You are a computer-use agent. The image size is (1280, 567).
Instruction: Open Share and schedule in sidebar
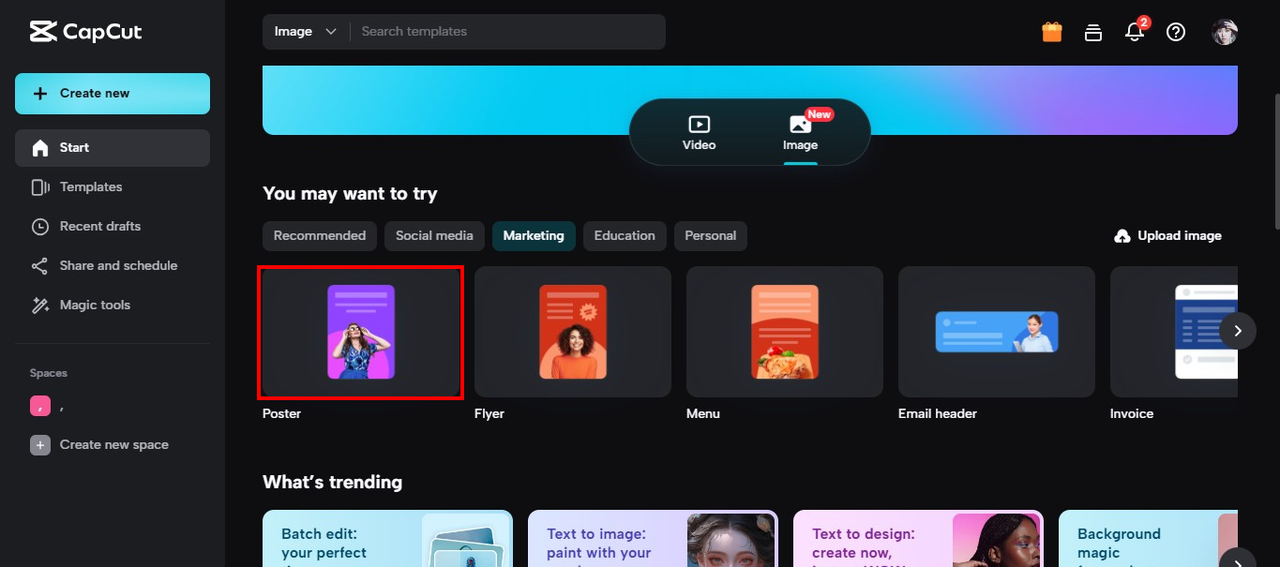click(112, 266)
